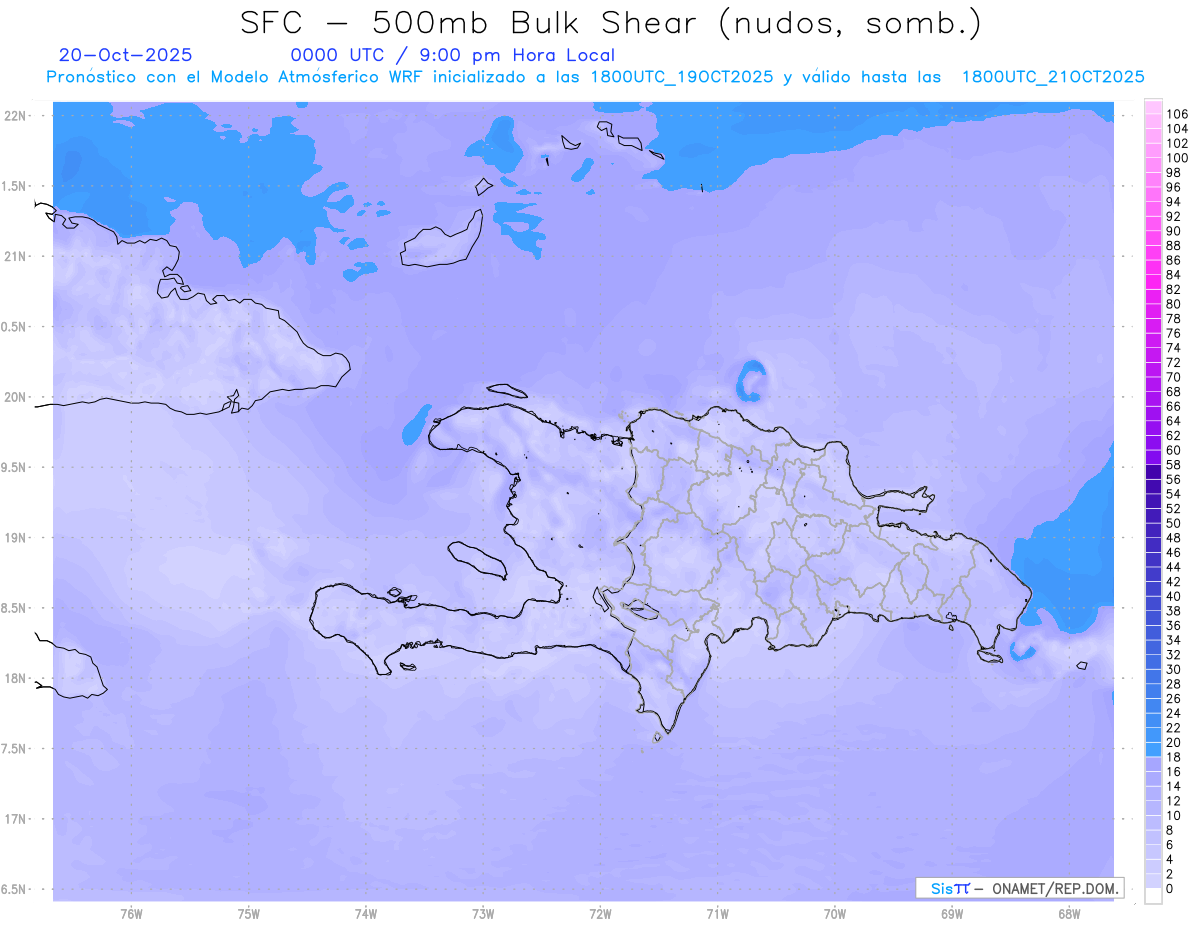Image resolution: width=1200 pixels, height=927 pixels.
Task: Click the '100' value on the color scale
Action: (1177, 158)
